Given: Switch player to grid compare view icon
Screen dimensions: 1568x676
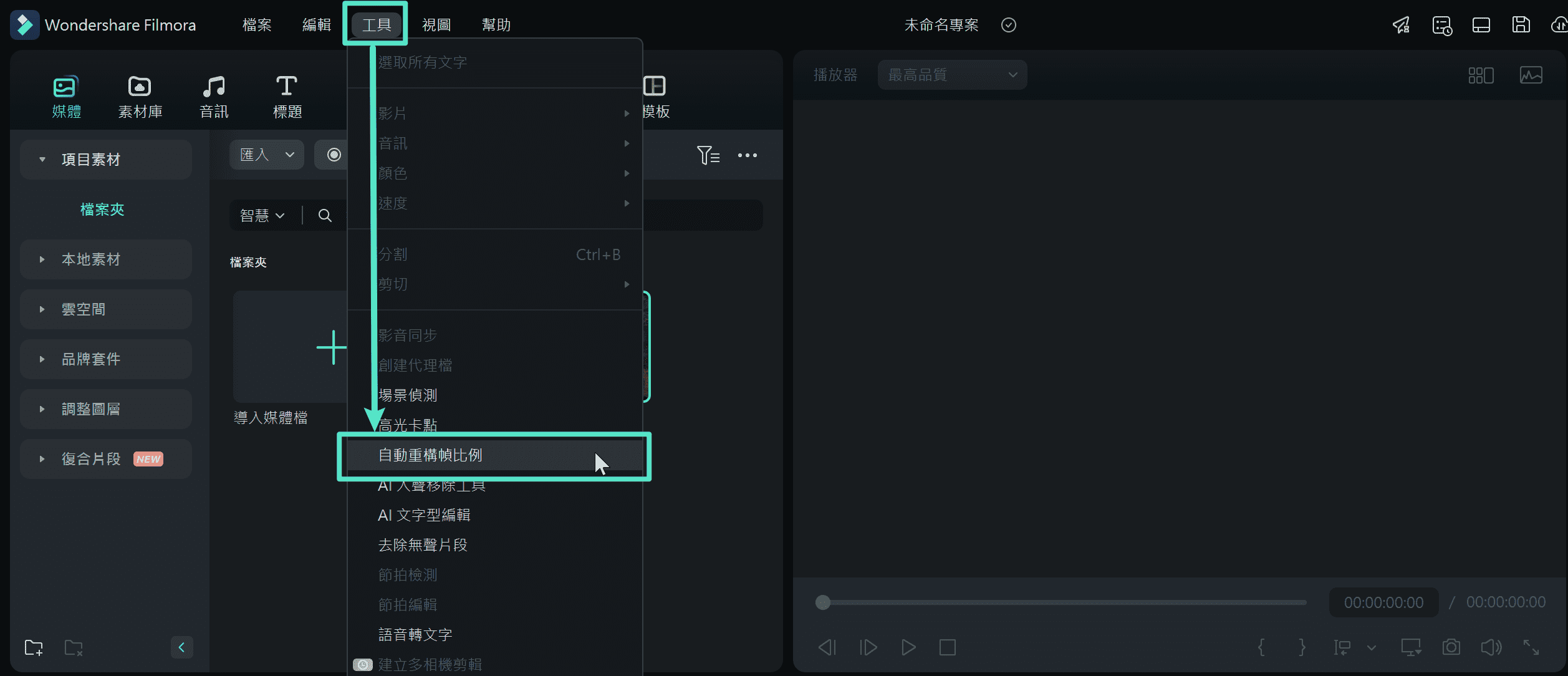Looking at the screenshot, I should (1481, 75).
